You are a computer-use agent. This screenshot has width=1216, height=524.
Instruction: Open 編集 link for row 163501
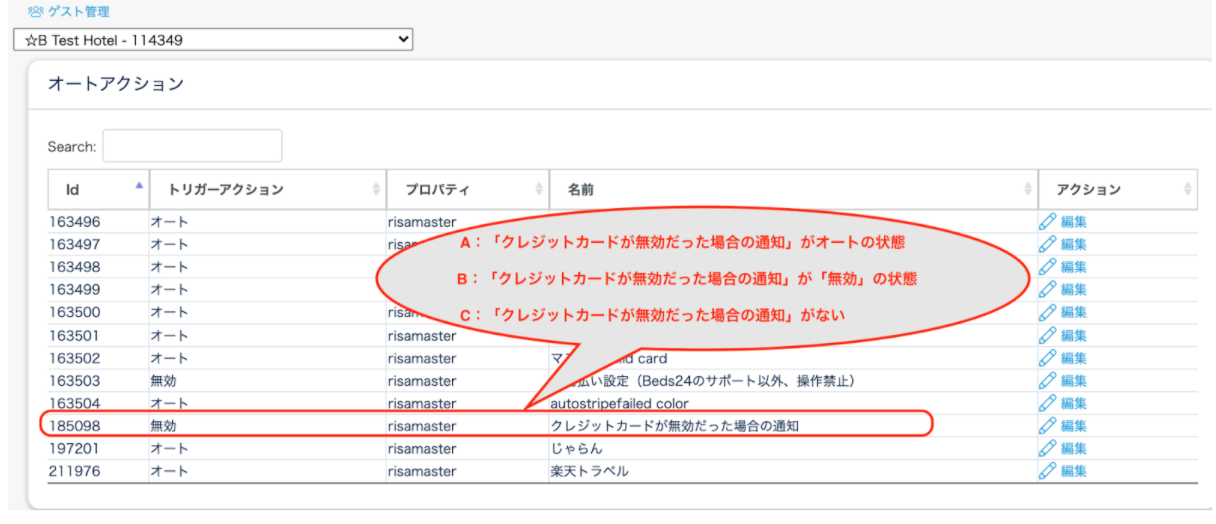[x=1073, y=336]
